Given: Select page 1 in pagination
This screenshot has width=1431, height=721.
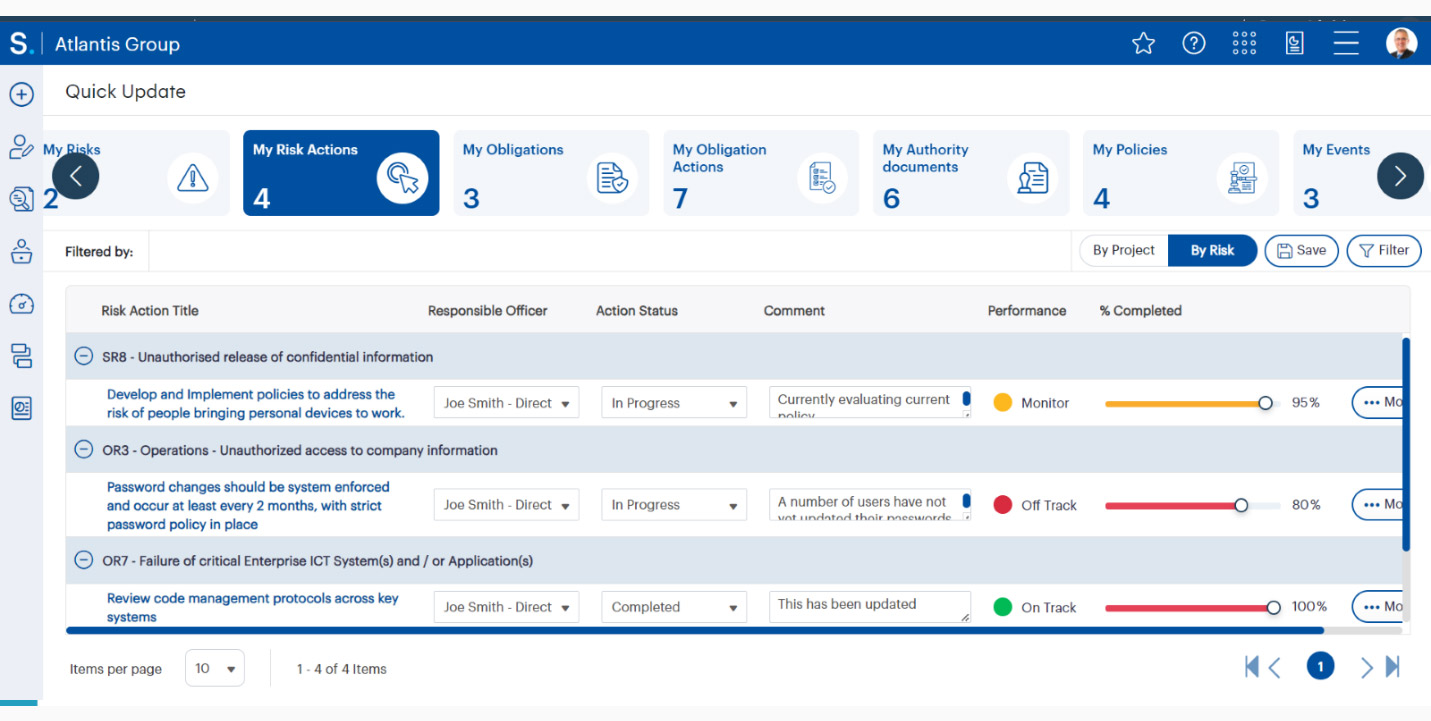Looking at the screenshot, I should (1320, 667).
